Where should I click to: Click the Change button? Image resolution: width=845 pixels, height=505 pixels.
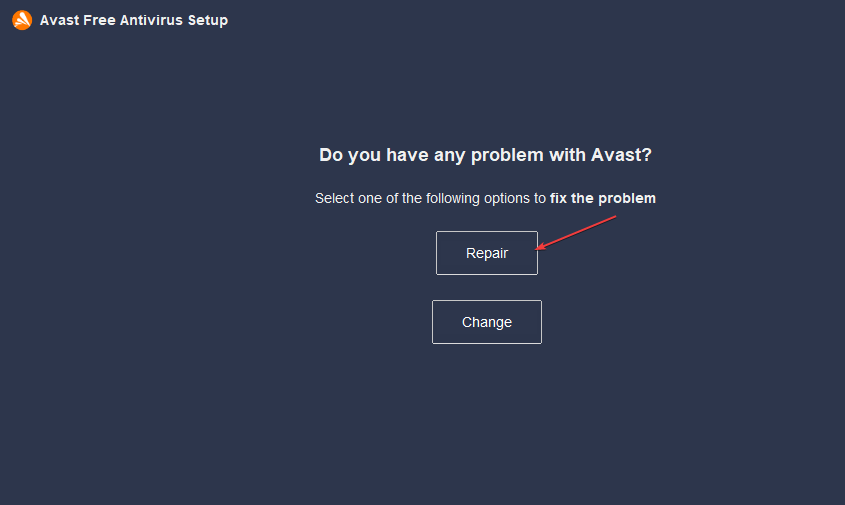pos(487,322)
